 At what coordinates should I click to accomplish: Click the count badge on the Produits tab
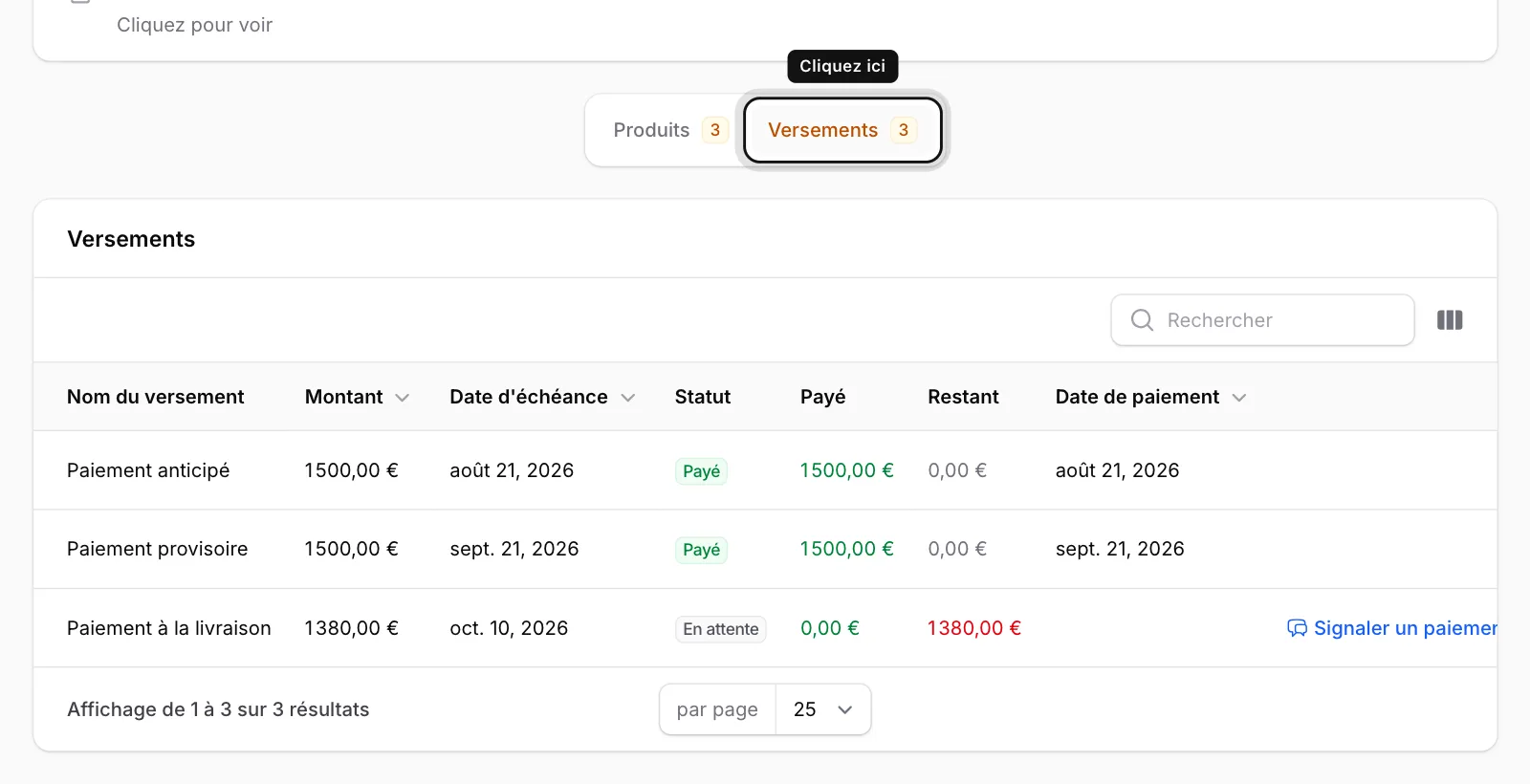tap(715, 130)
